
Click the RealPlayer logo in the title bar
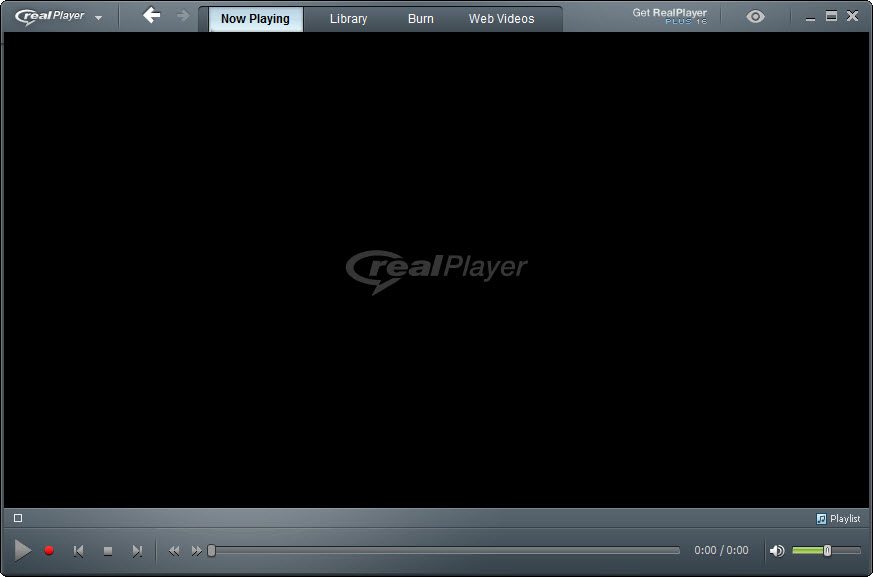point(50,17)
